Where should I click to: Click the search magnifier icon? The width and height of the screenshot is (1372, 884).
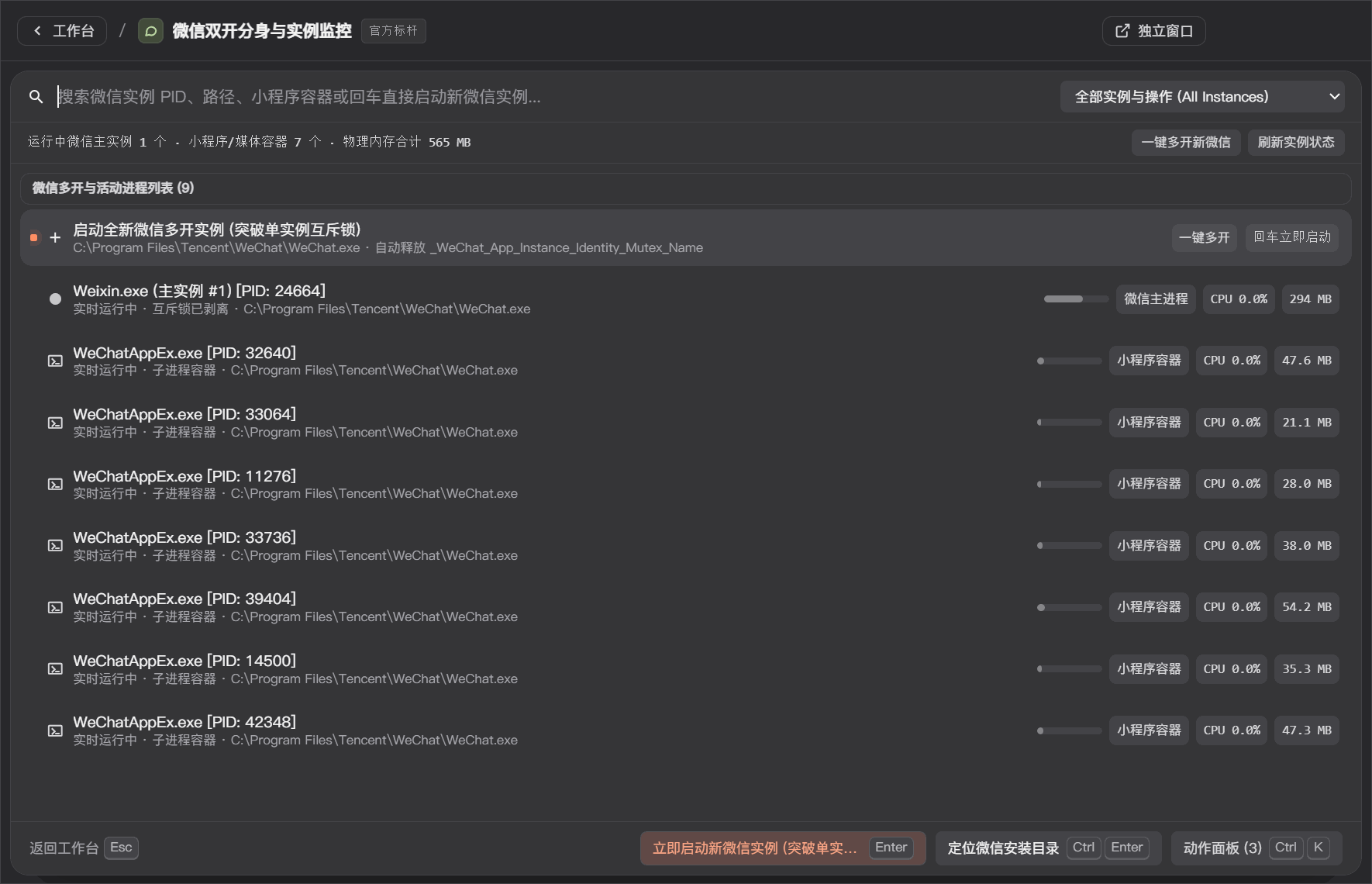pos(36,97)
